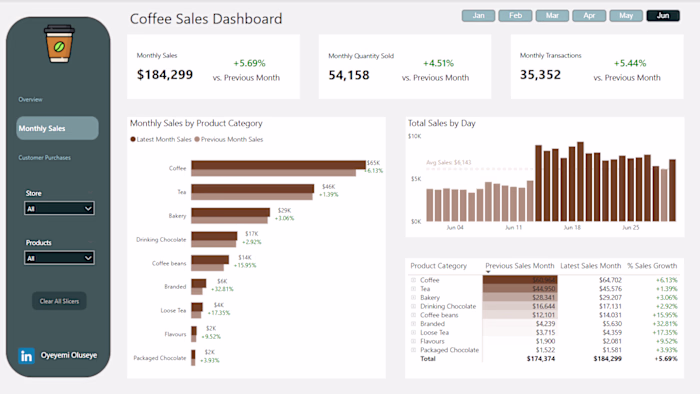
Task: Click the Tea $45,576 latest sales cell
Action: click(610, 289)
